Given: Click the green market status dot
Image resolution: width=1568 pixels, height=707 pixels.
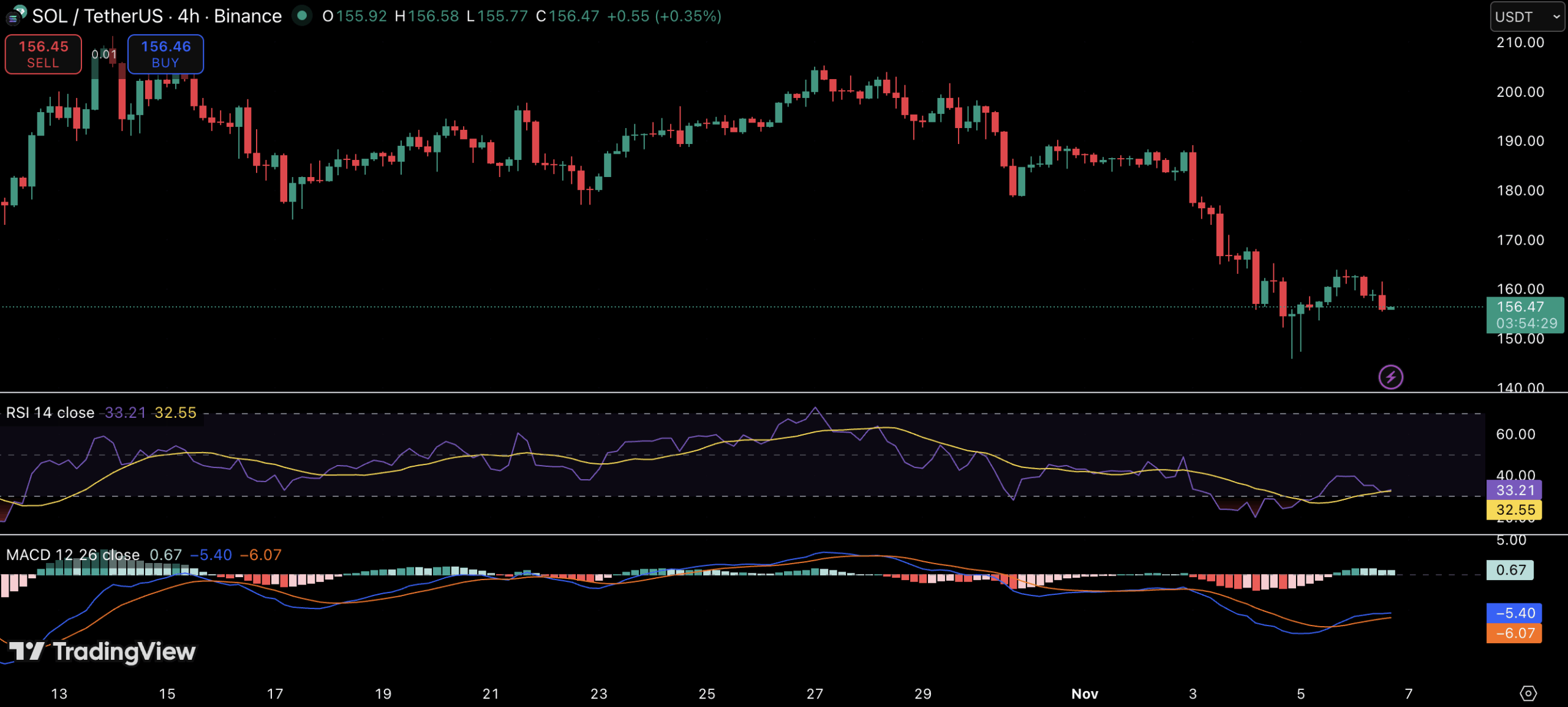Looking at the screenshot, I should (x=301, y=15).
